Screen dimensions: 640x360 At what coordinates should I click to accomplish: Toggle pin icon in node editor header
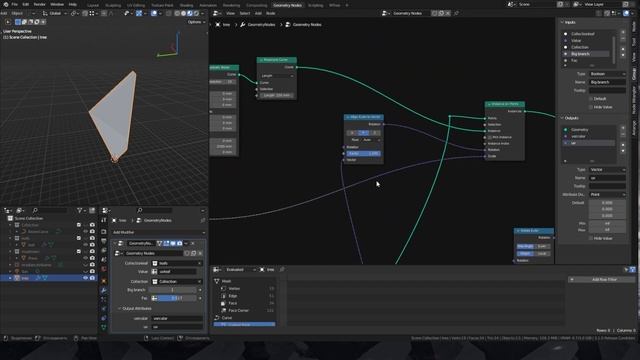[x=456, y=13]
